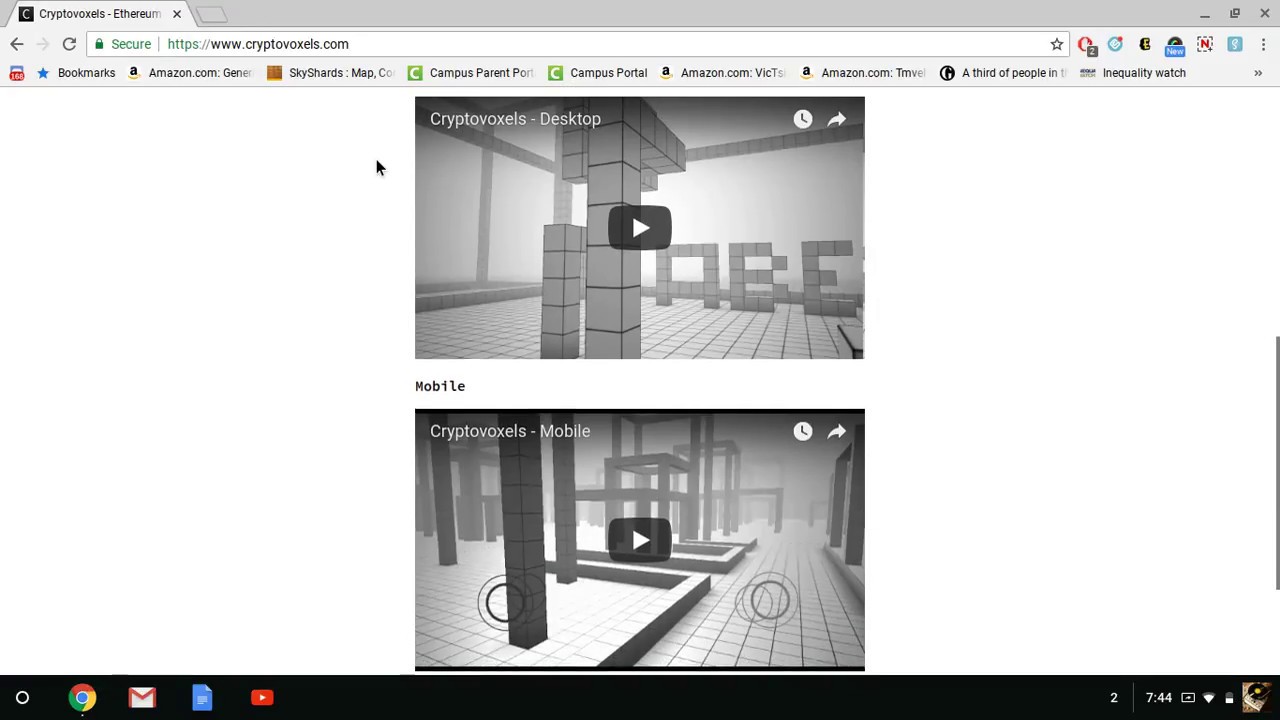Image resolution: width=1280 pixels, height=720 pixels.
Task: Watch later on the Mobile video
Action: pos(803,431)
